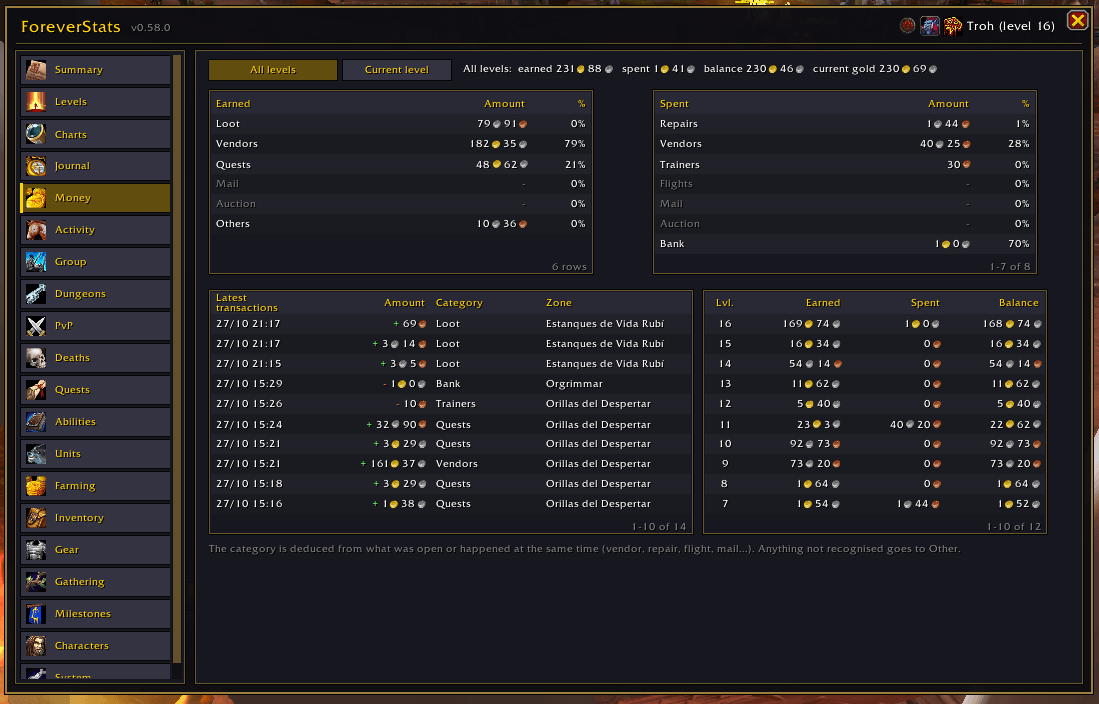
Task: Select the highlighted Money sidebar entry
Action: coord(95,198)
